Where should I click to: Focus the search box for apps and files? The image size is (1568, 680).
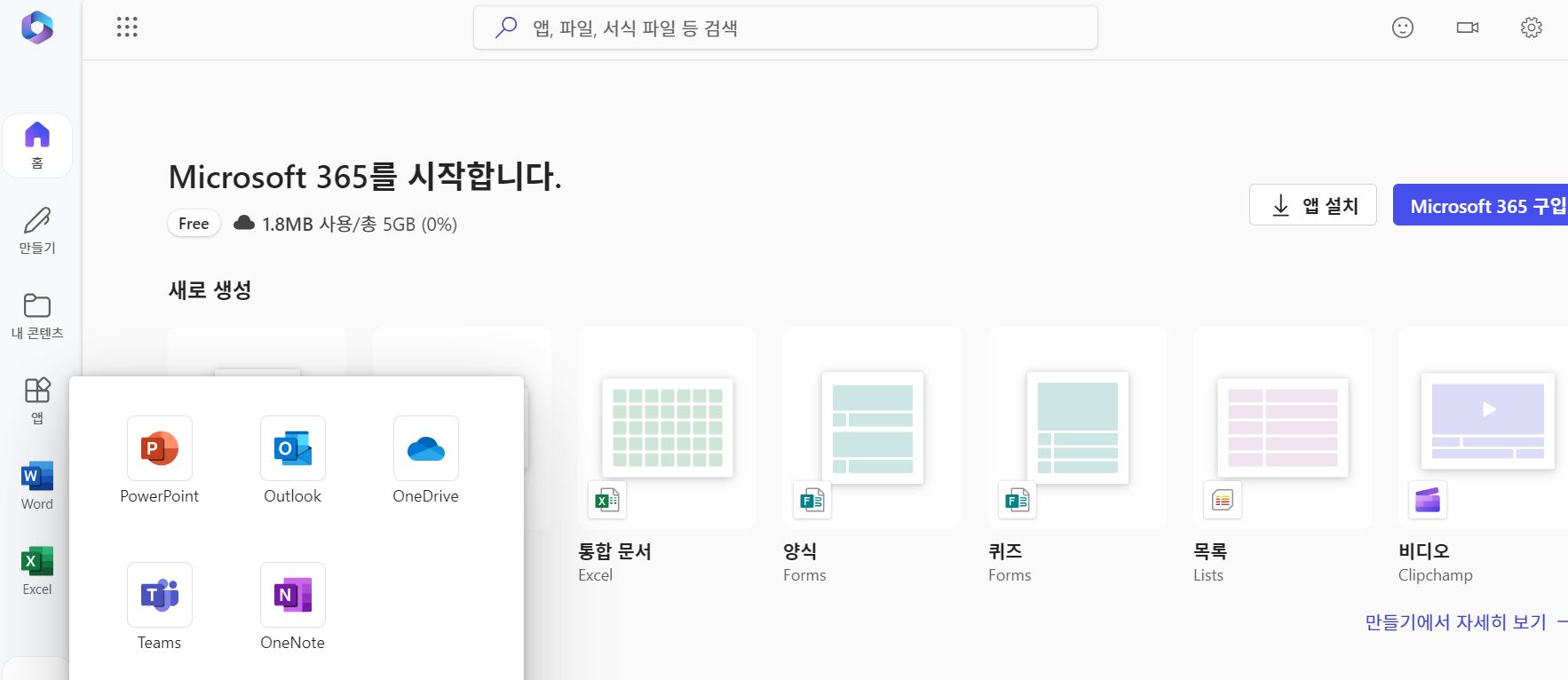pyautogui.click(x=786, y=28)
